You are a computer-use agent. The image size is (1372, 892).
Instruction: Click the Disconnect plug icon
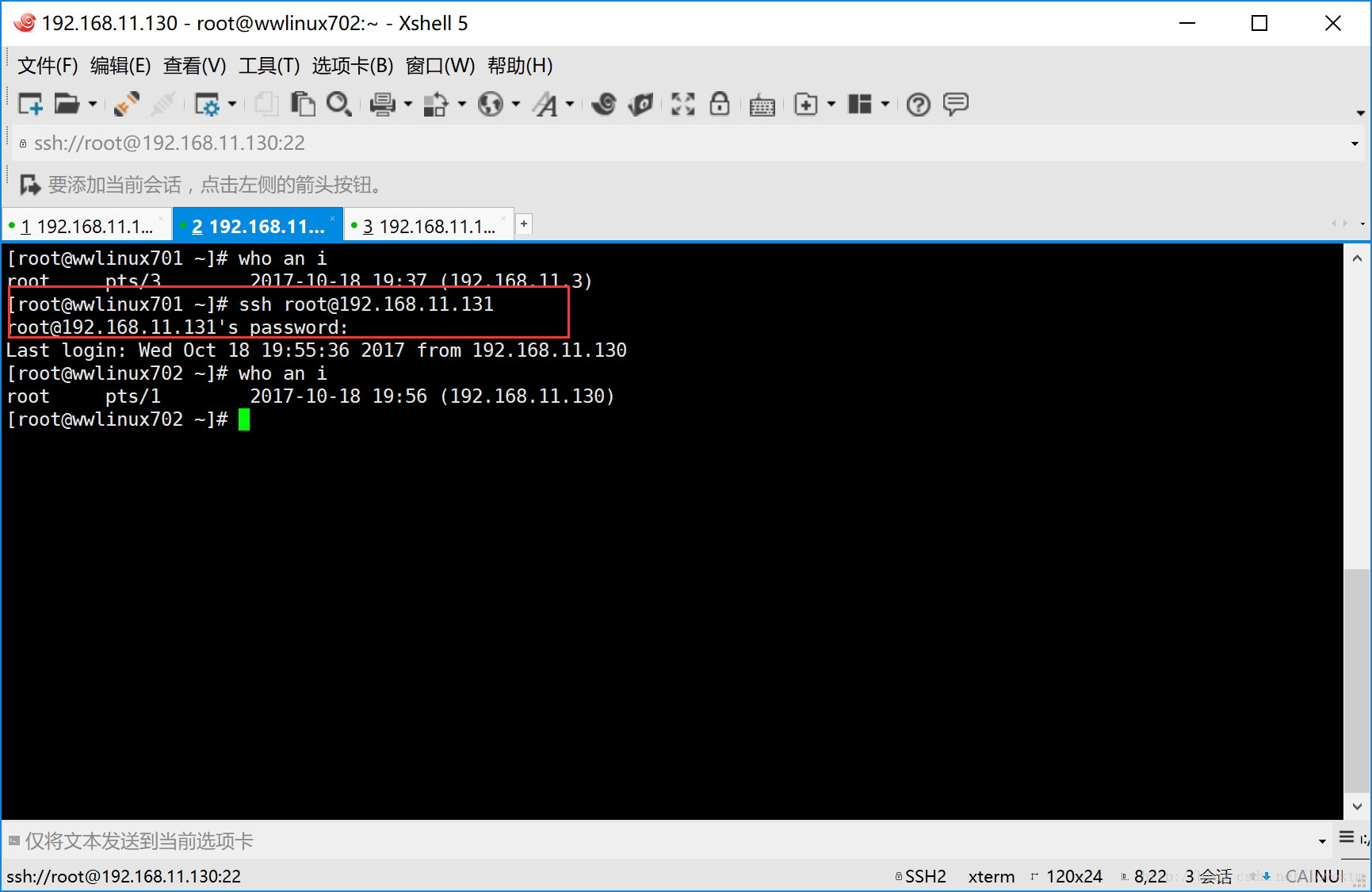point(163,104)
